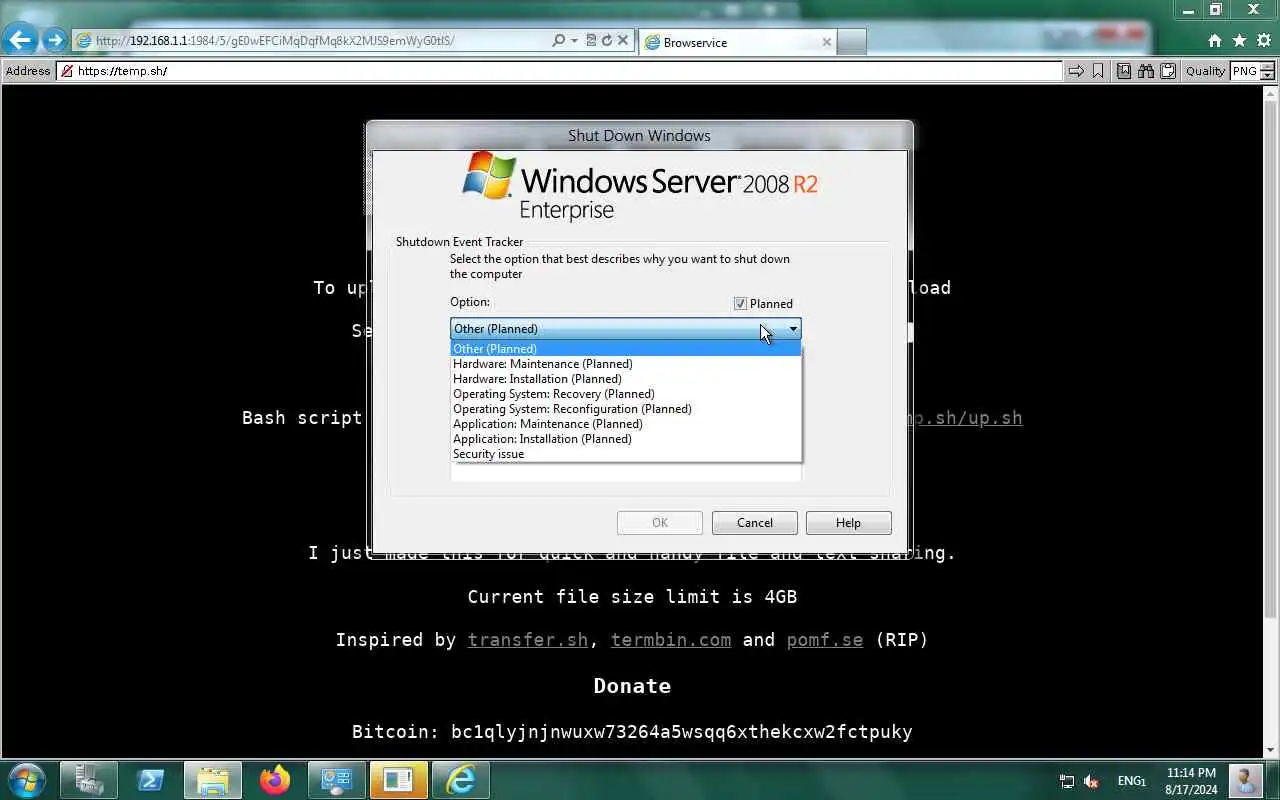Click the compatibility view icon in the IE address bar
Screen dimensions: 1280x800
coord(591,41)
